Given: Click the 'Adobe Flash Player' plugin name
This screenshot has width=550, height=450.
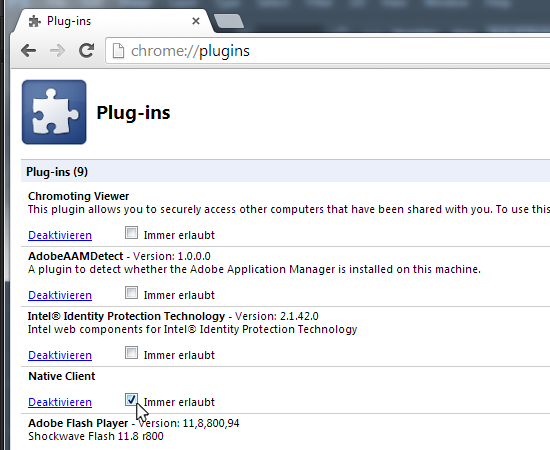Looking at the screenshot, I should [78, 423].
